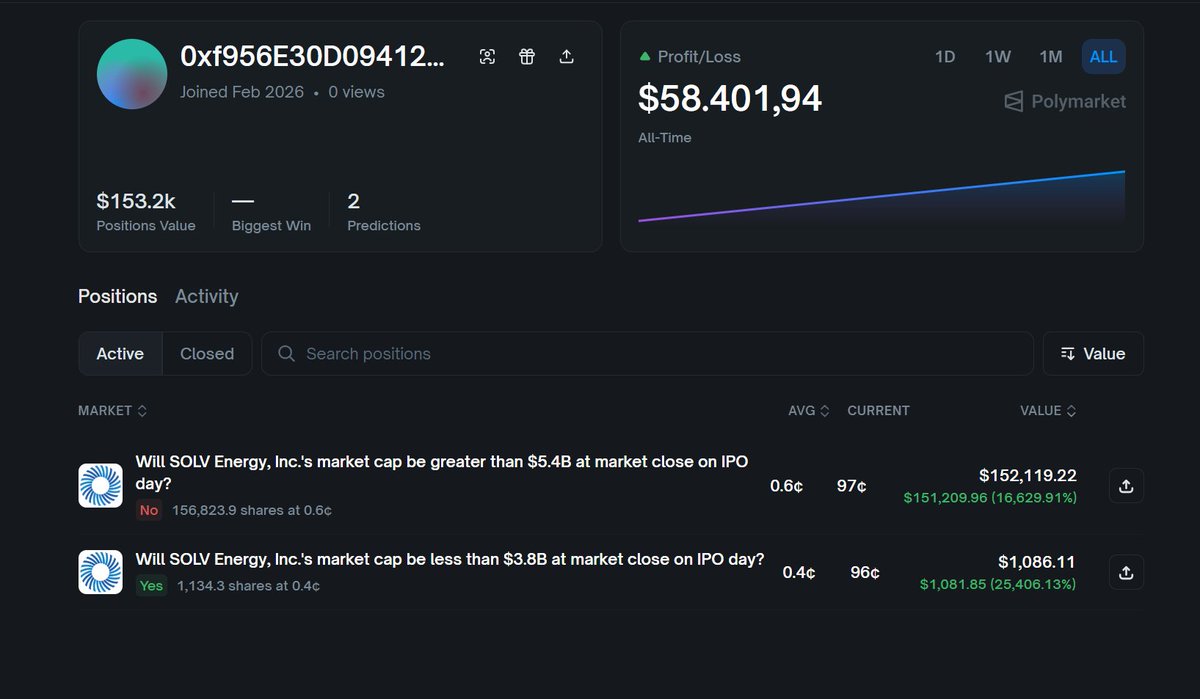Show Active positions
Image resolution: width=1200 pixels, height=699 pixels.
click(x=120, y=354)
